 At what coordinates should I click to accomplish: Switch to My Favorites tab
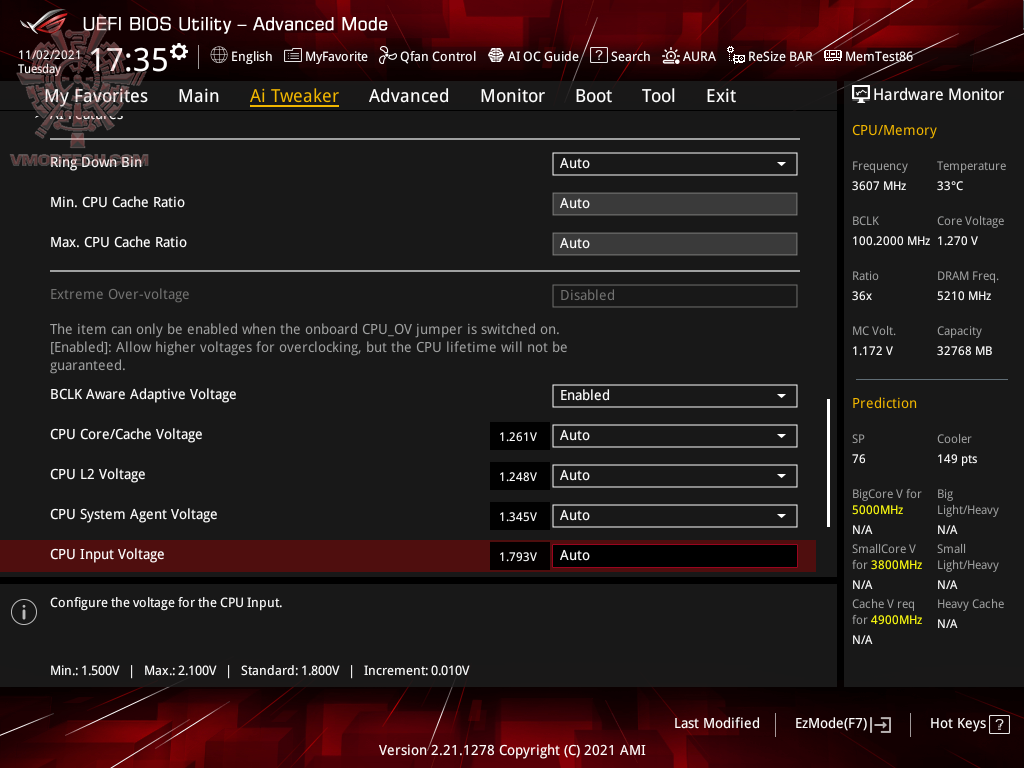coord(96,96)
